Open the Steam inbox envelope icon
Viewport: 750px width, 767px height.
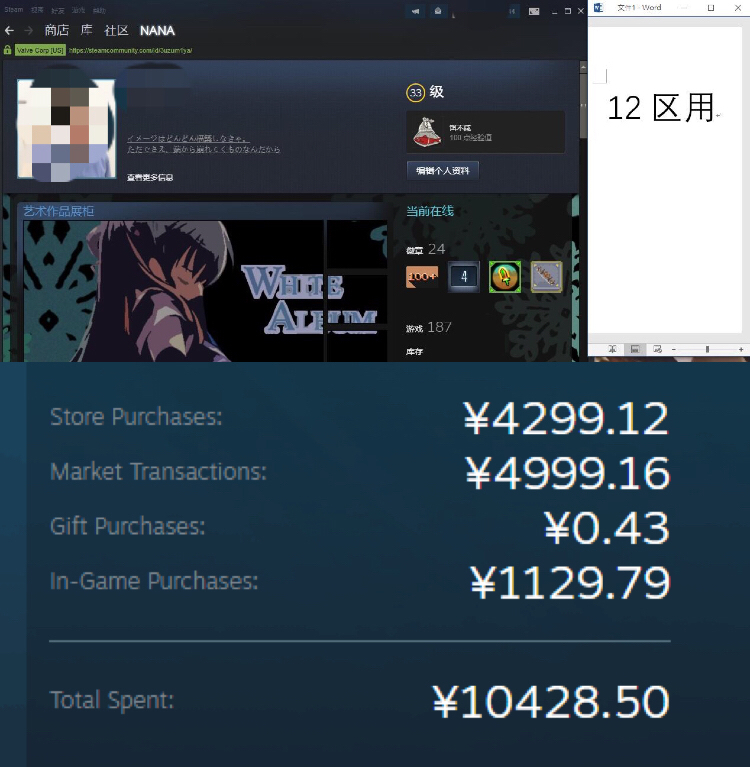click(438, 11)
